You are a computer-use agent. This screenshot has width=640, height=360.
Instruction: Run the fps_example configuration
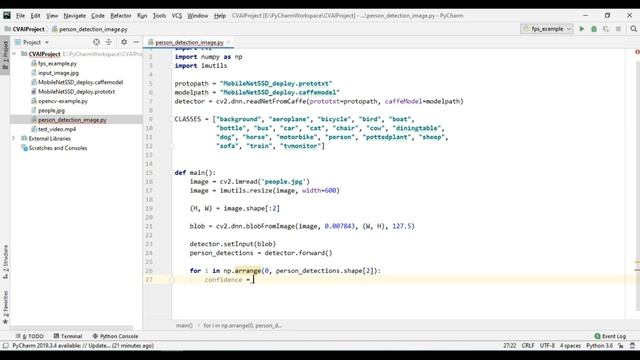pyautogui.click(x=582, y=29)
